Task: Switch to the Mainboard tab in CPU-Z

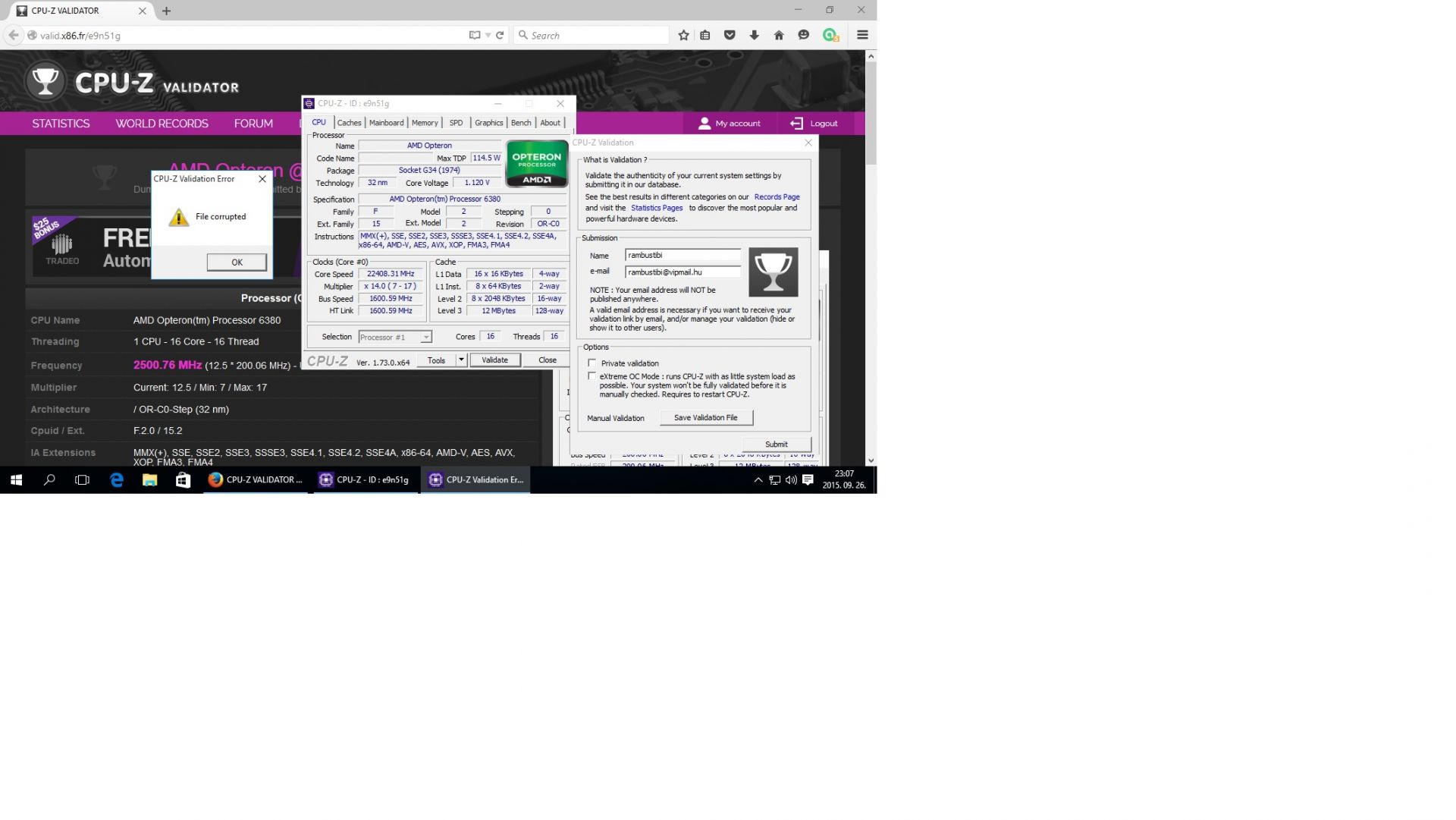Action: click(386, 123)
